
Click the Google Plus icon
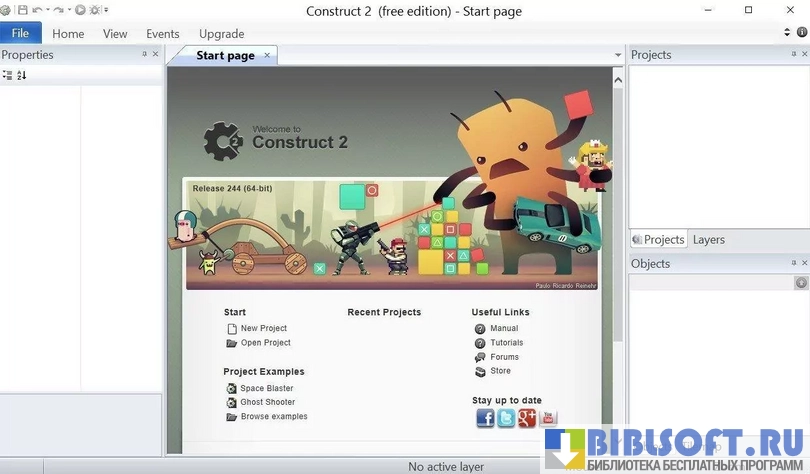tap(527, 418)
